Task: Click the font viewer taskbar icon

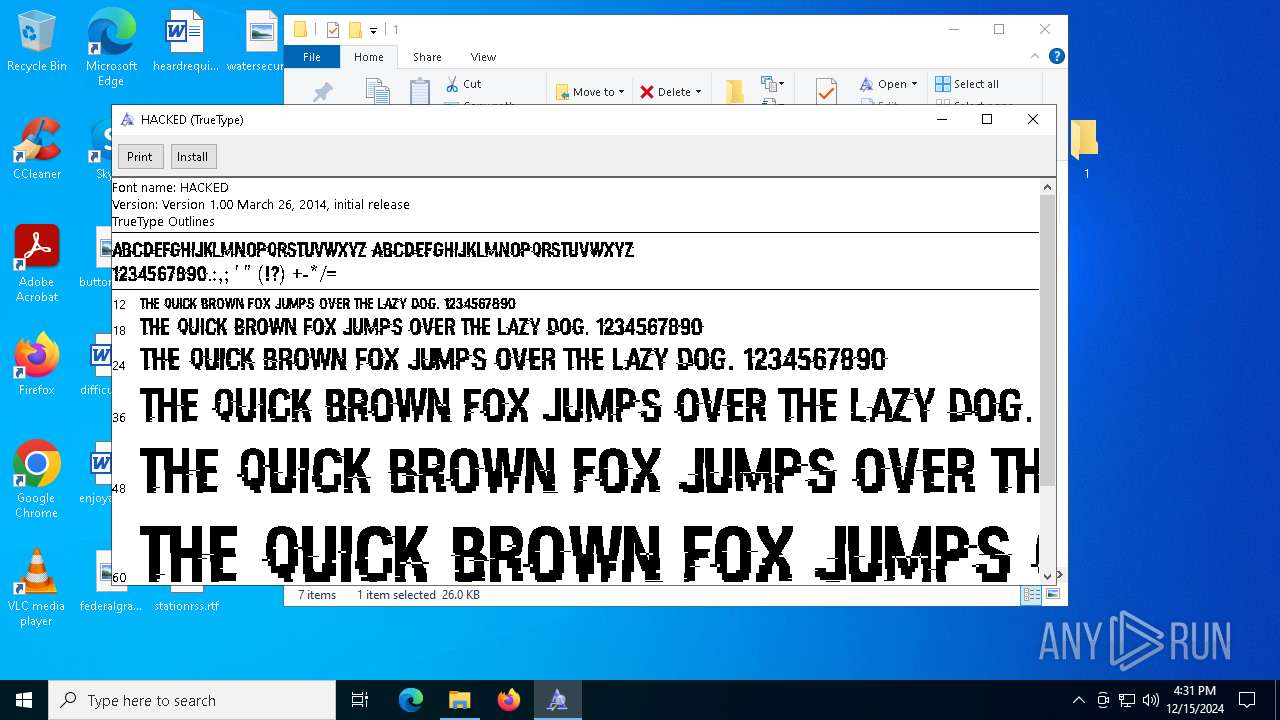Action: (557, 700)
